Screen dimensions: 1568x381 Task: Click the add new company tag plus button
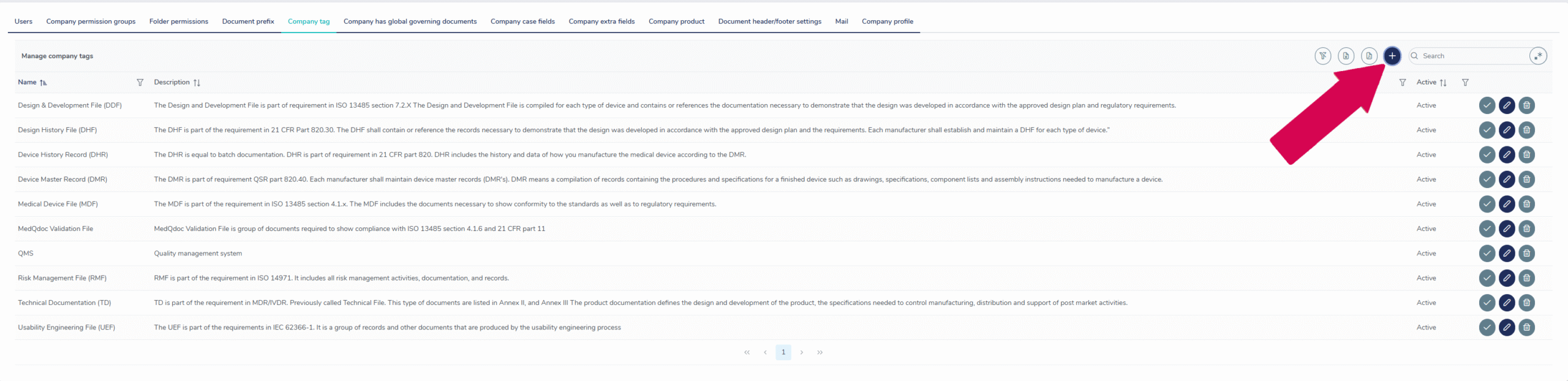[x=1392, y=56]
